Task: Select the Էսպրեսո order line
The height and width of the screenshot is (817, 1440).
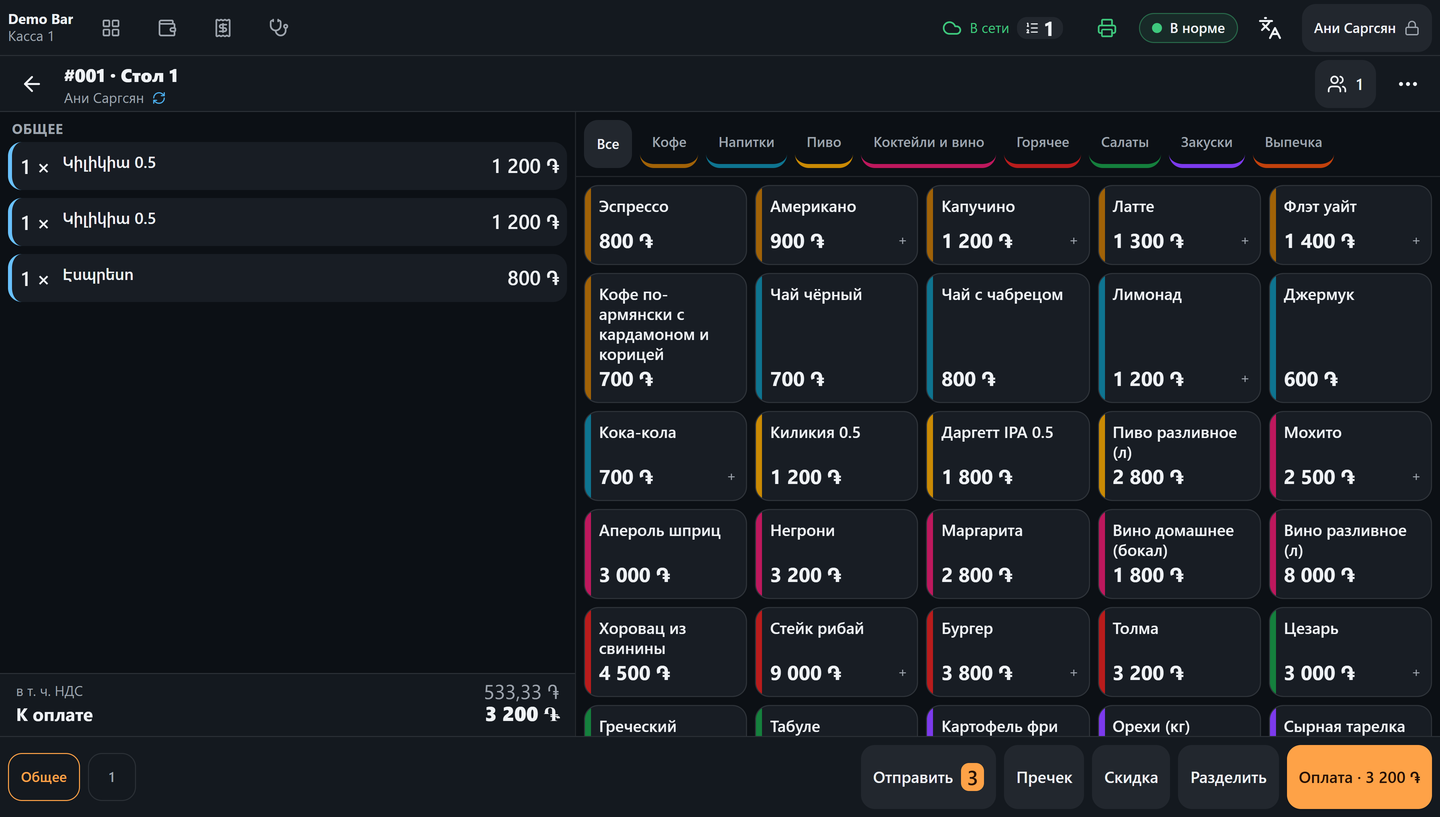Action: coord(287,278)
